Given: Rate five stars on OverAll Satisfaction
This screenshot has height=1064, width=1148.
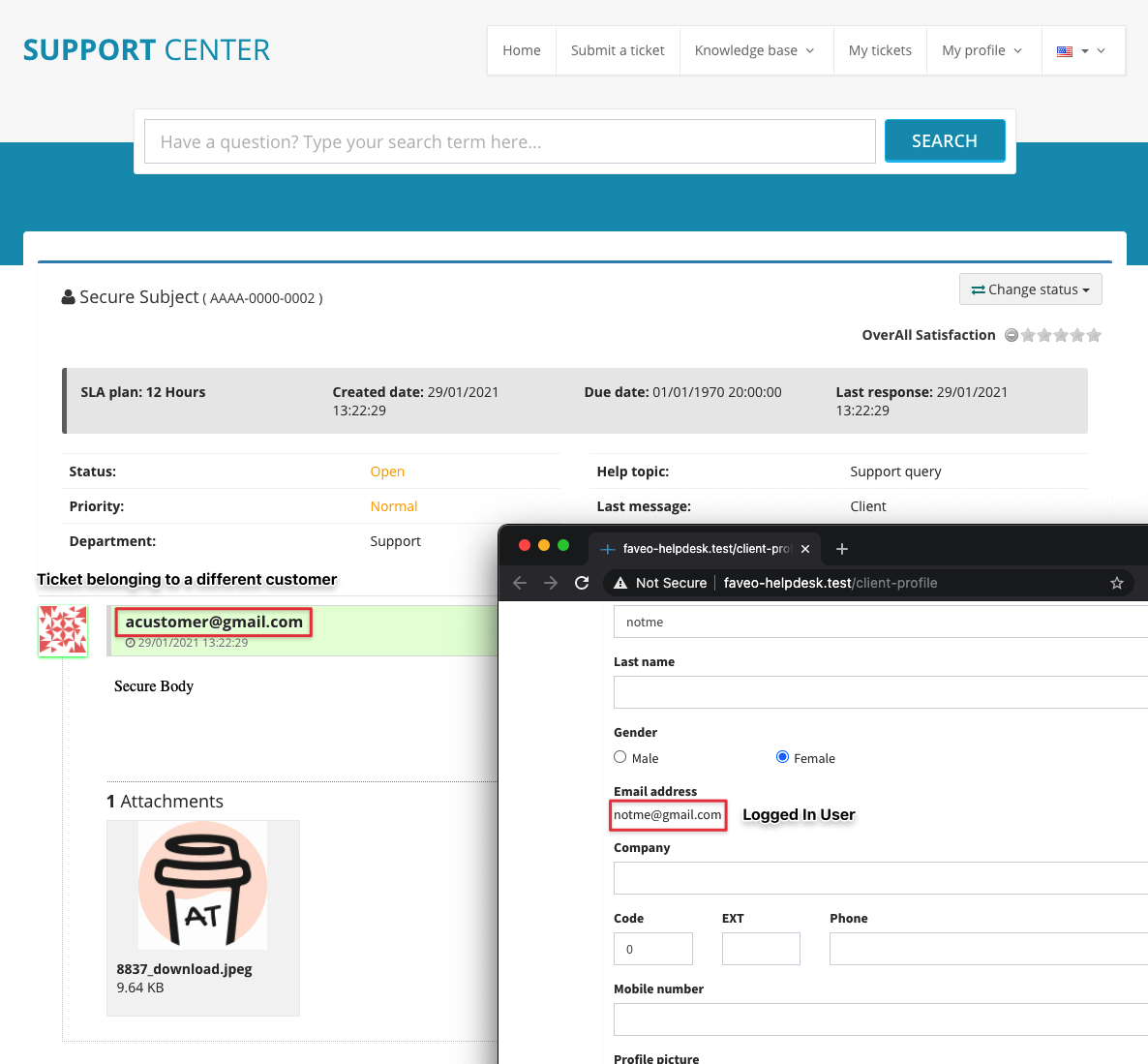Looking at the screenshot, I should (x=1094, y=334).
